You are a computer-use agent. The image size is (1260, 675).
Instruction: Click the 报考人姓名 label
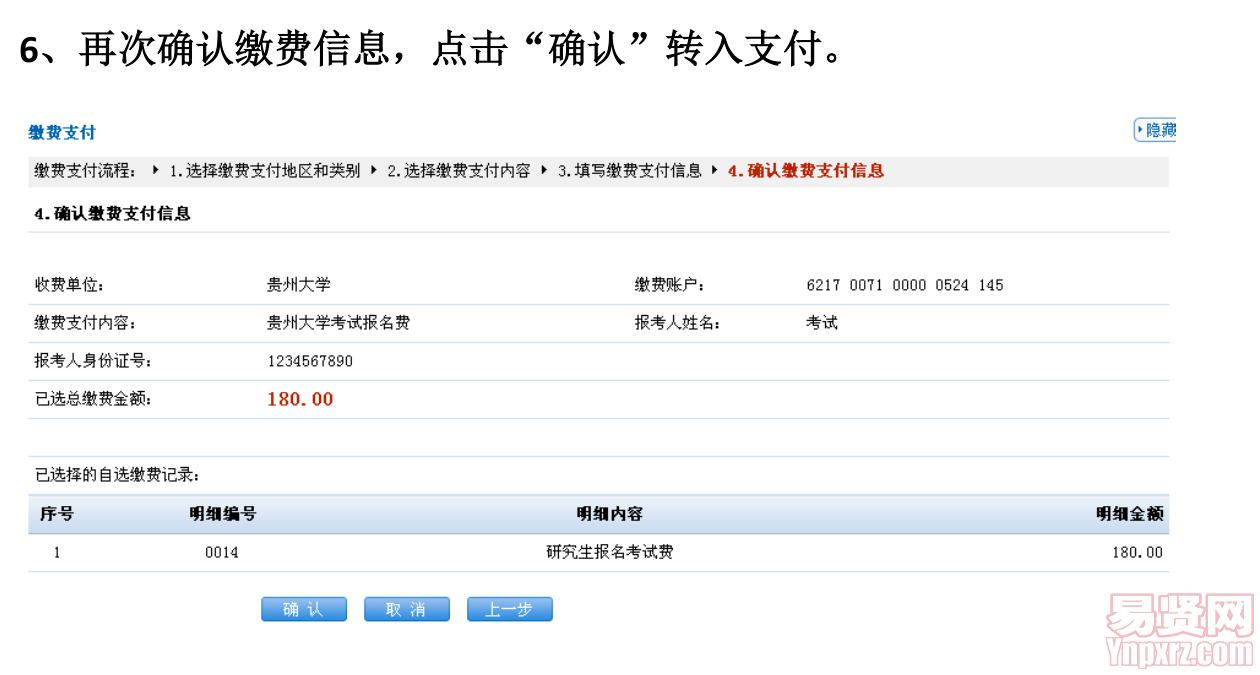677,323
